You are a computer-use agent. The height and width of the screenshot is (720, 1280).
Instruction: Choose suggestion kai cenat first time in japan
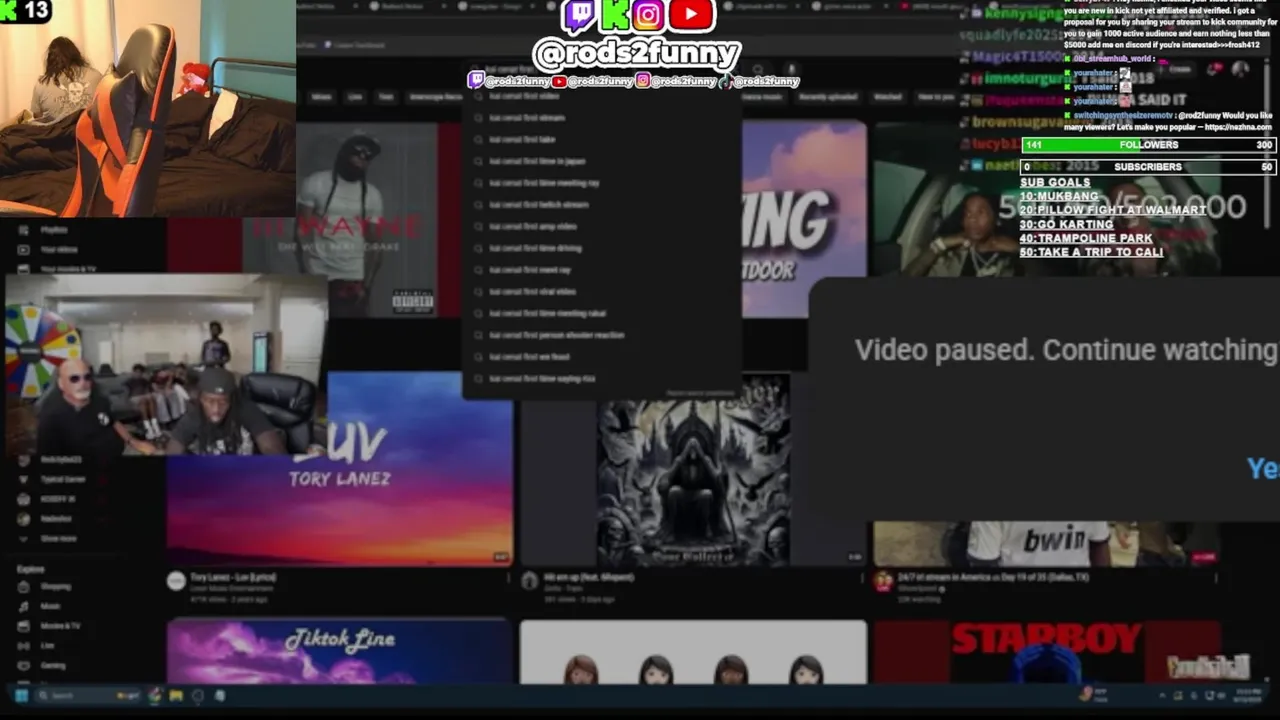tap(600, 161)
